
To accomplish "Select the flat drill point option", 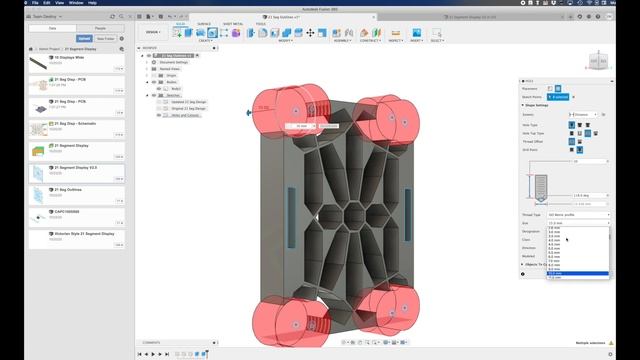I will pos(571,150).
